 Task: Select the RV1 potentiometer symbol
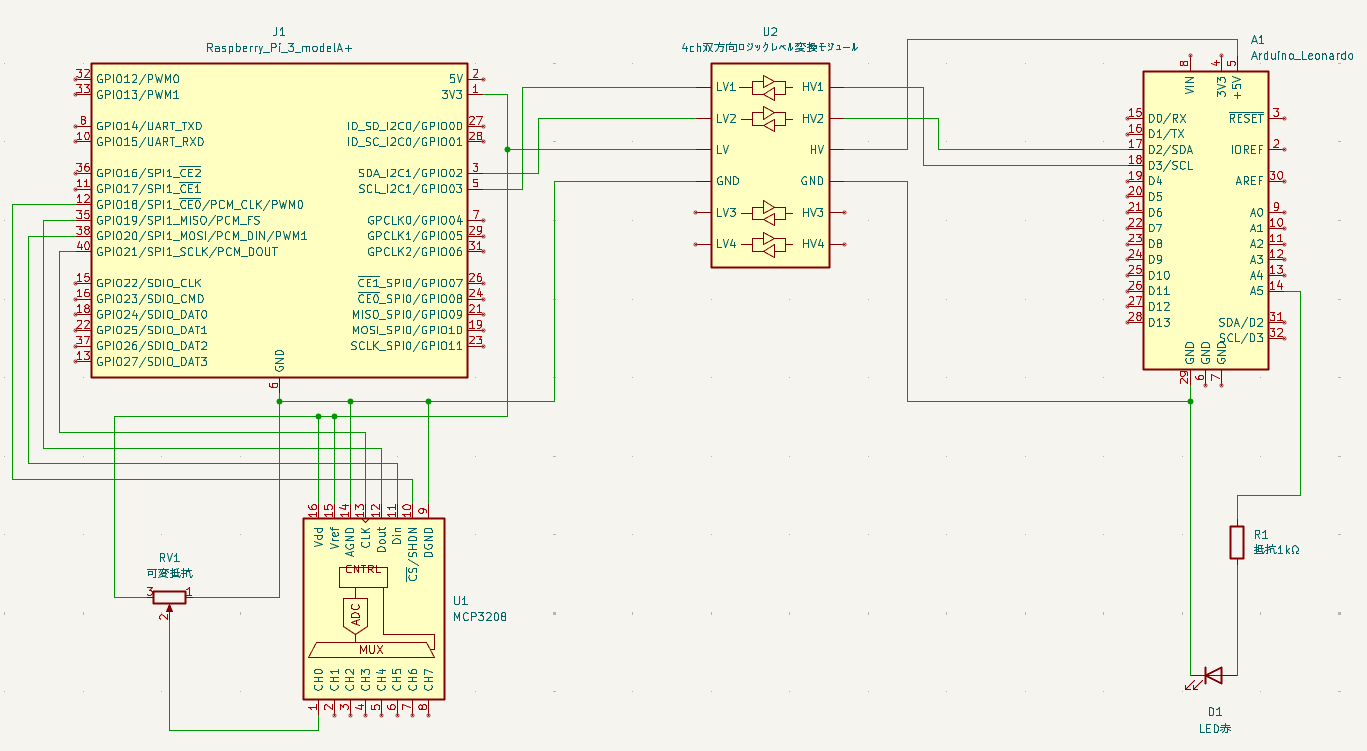tap(169, 597)
